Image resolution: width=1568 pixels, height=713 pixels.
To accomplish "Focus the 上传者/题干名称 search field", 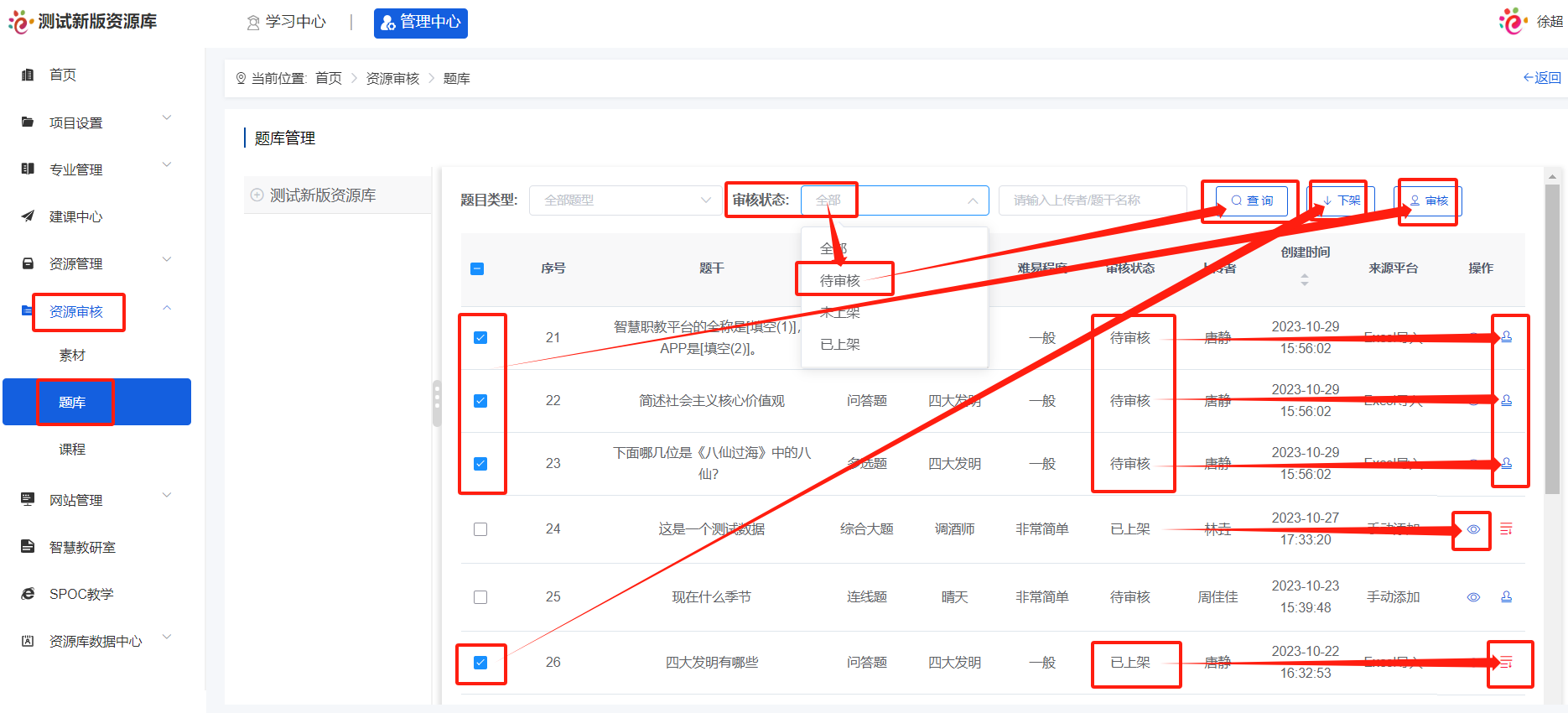I will pos(1093,200).
